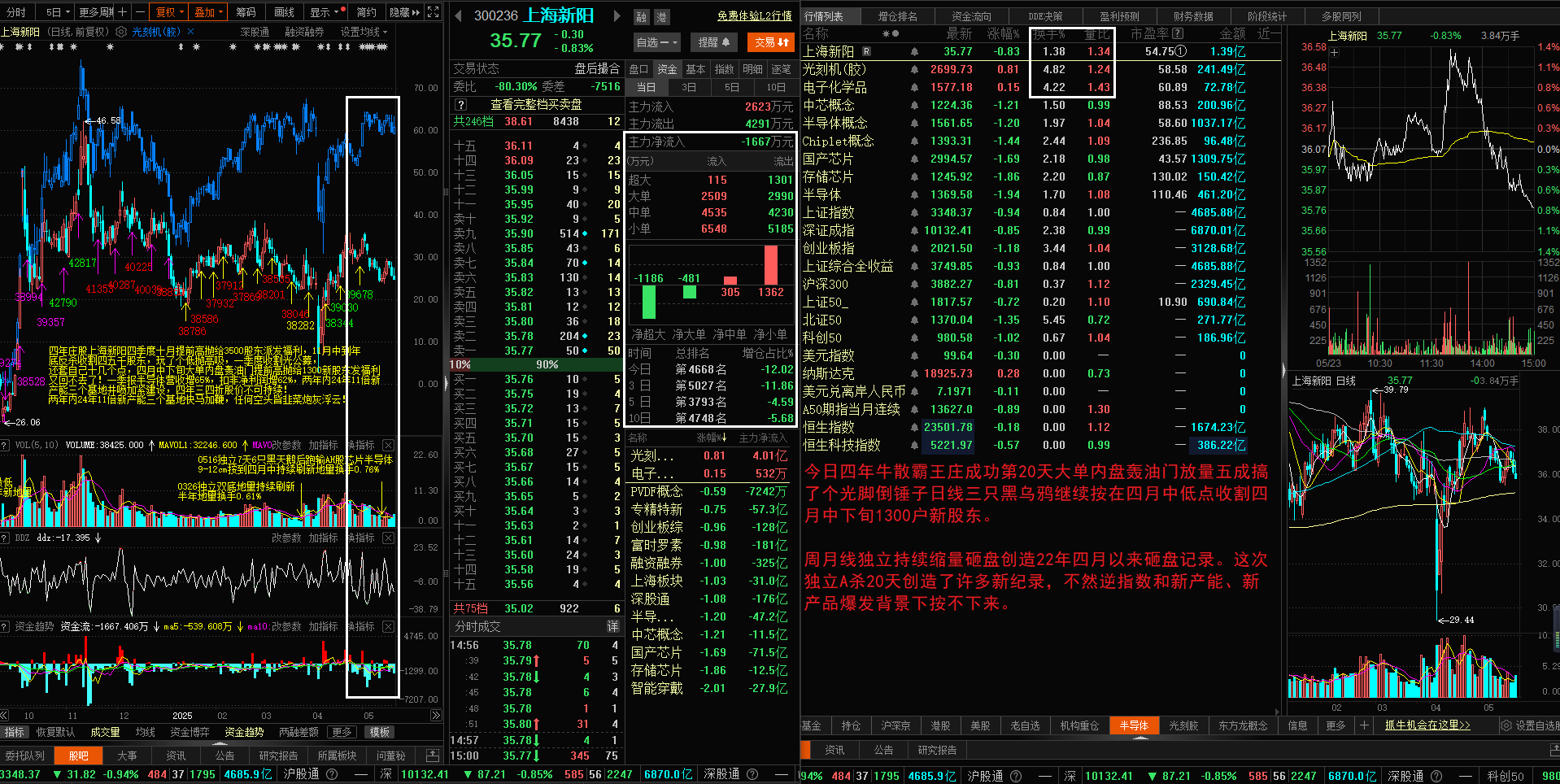Close the VOL indicator panel
This screenshot has height=784, width=1560.
click(388, 445)
